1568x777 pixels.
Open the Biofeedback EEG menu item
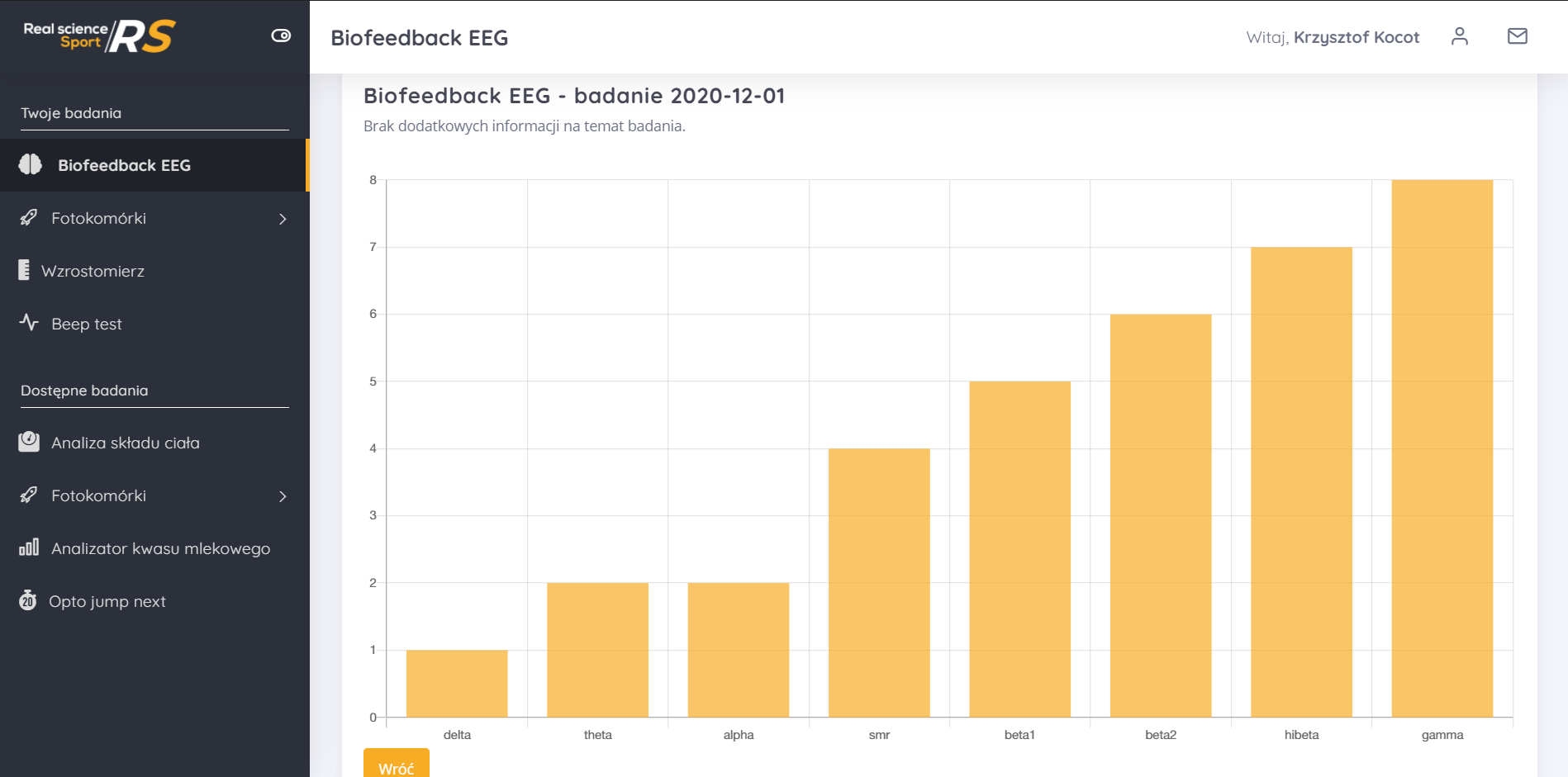(x=154, y=165)
